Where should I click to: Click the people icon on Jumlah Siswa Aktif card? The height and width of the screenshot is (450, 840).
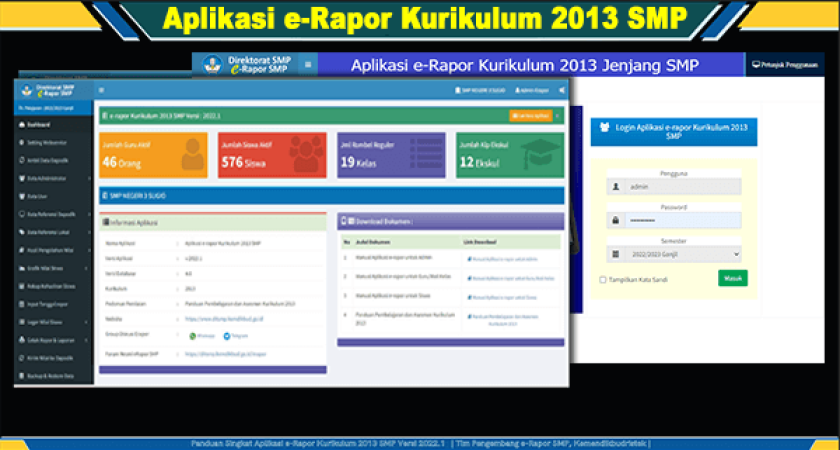pyautogui.click(x=298, y=155)
